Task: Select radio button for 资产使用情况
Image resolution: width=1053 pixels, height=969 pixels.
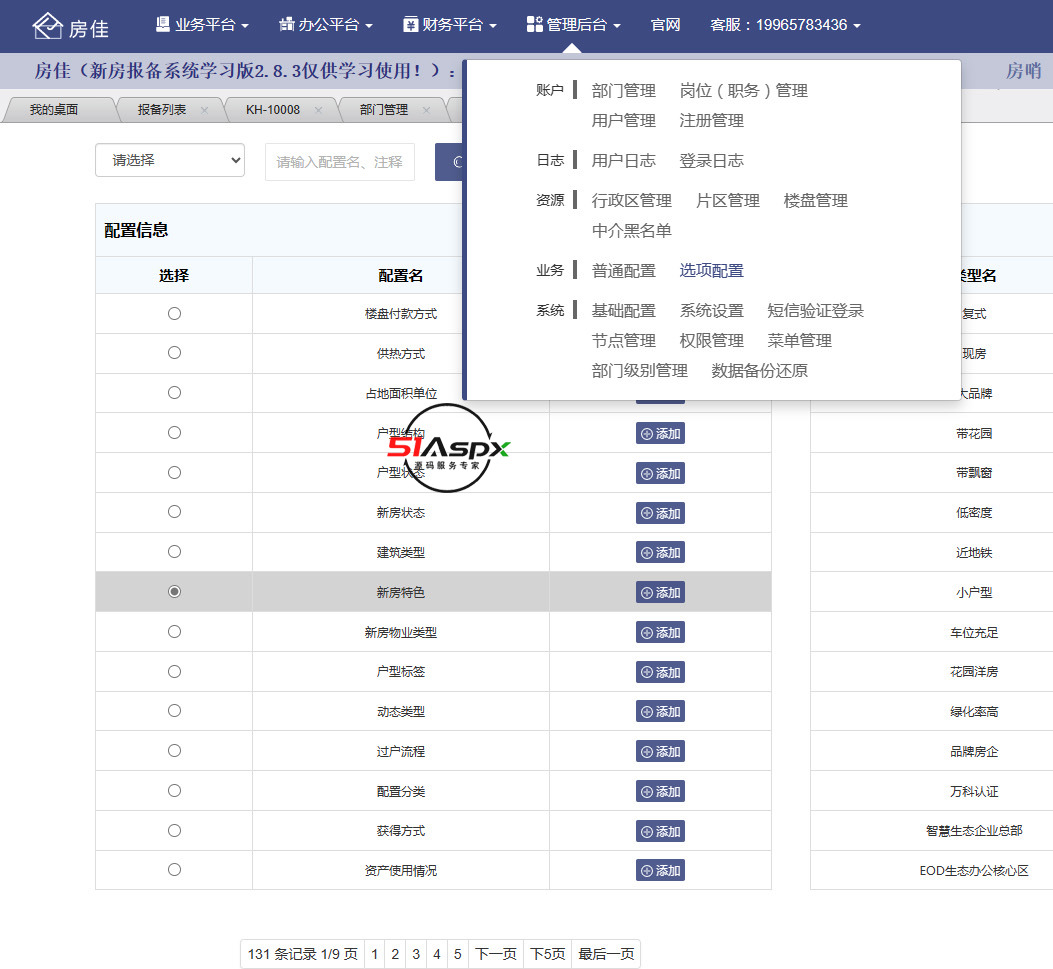Action: [x=175, y=870]
